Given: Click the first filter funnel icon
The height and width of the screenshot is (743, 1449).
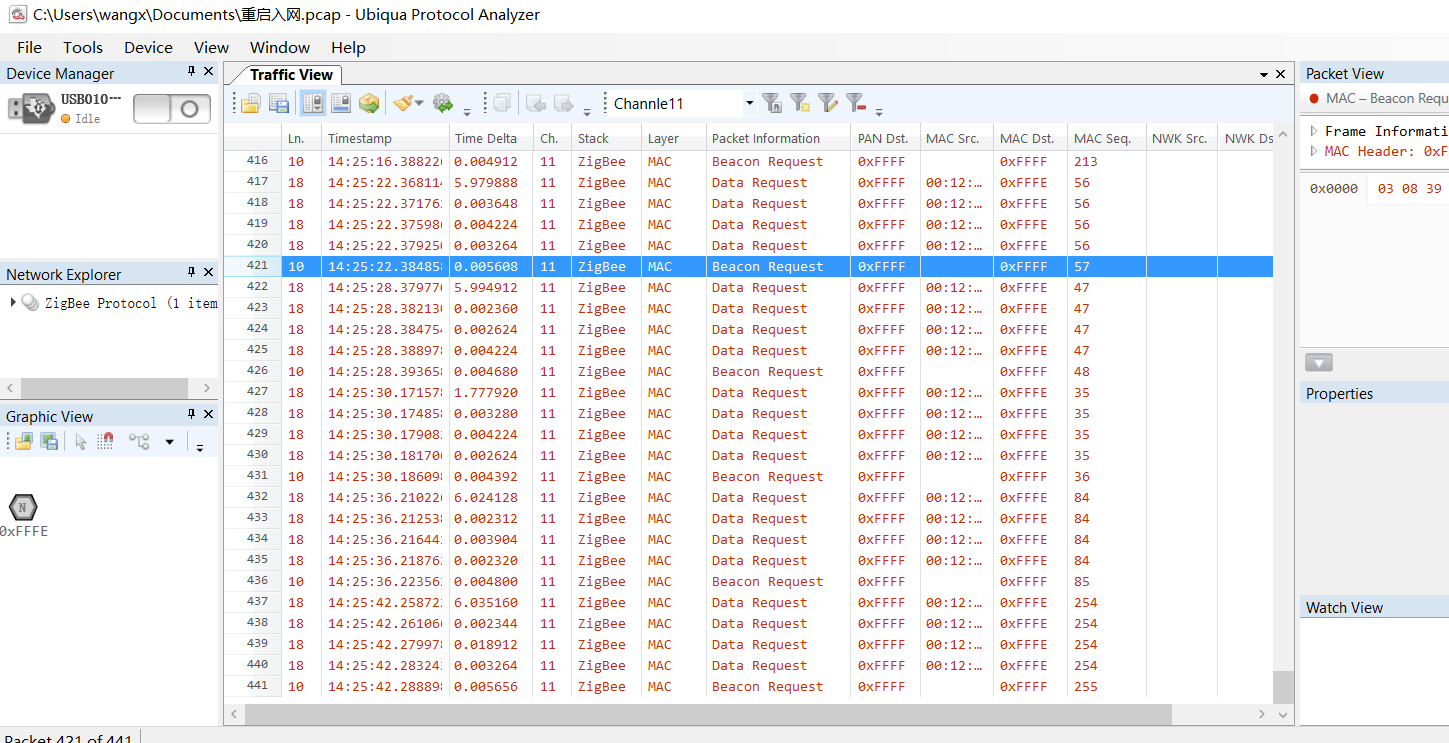Looking at the screenshot, I should pos(771,103).
